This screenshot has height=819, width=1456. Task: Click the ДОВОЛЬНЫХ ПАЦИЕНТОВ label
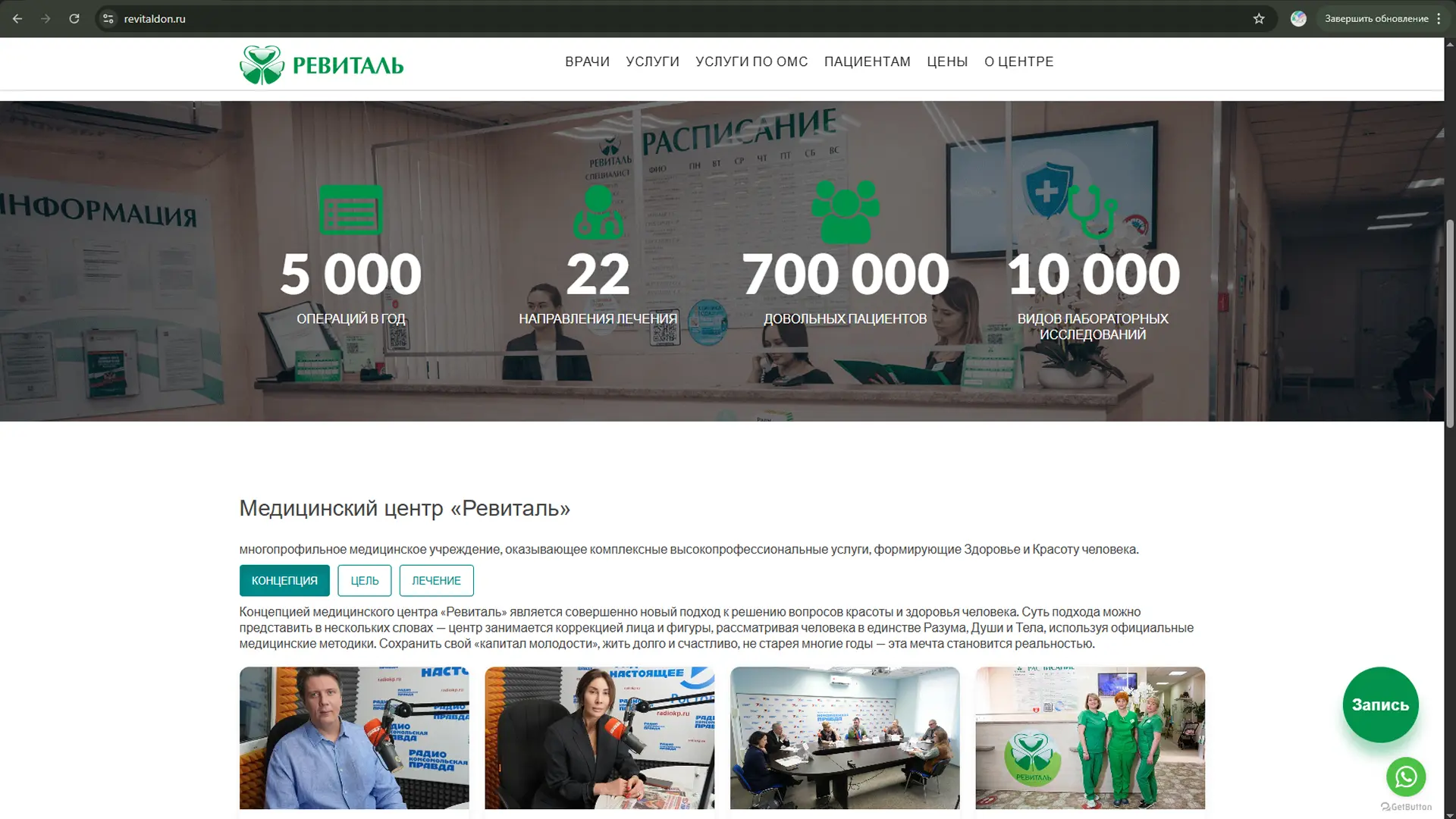[x=845, y=318]
